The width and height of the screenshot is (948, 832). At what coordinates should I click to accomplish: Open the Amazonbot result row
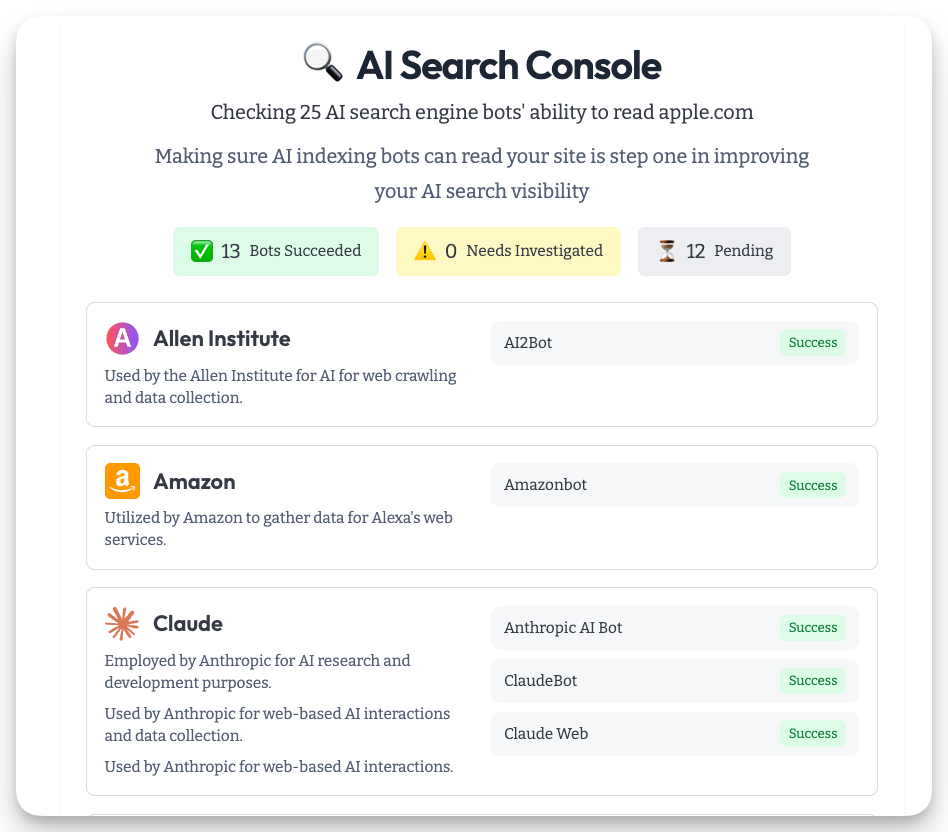click(x=640, y=485)
